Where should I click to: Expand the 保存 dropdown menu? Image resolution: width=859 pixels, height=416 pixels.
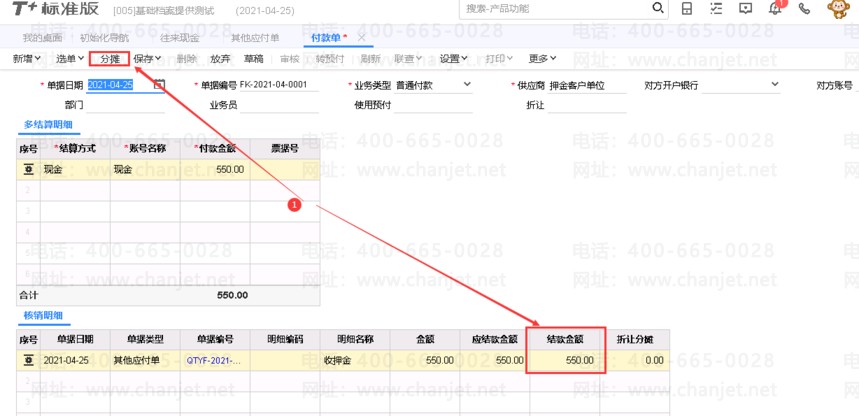[x=149, y=59]
